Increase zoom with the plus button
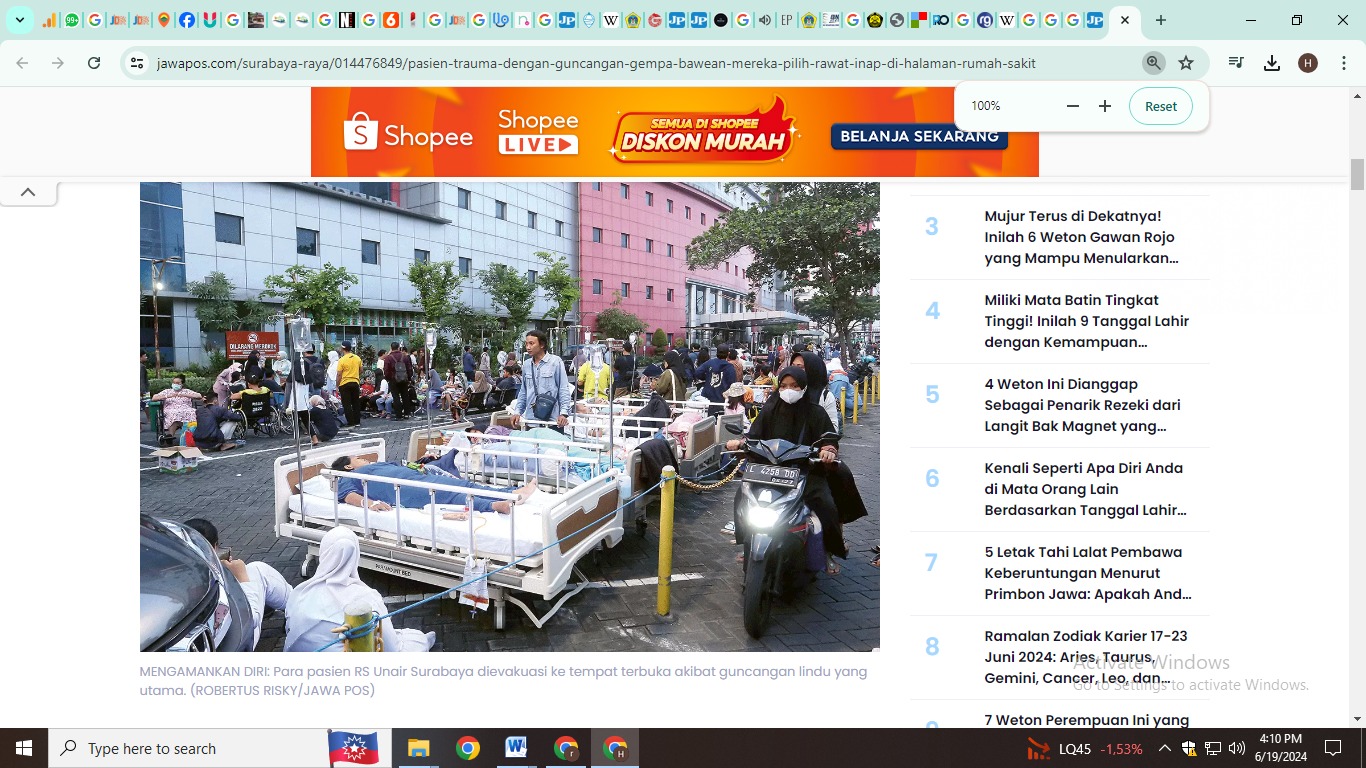 1105,106
